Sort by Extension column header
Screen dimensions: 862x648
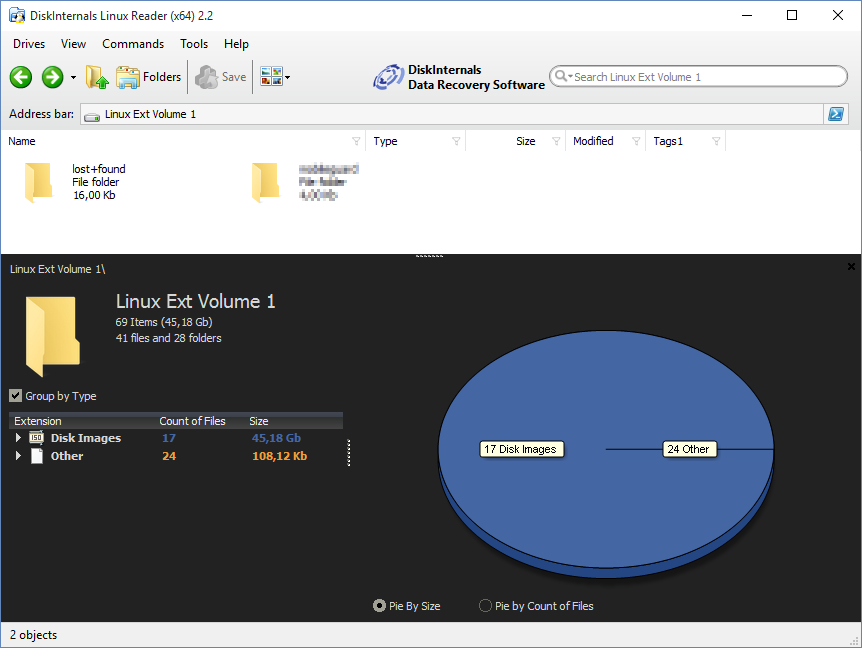click(x=38, y=421)
